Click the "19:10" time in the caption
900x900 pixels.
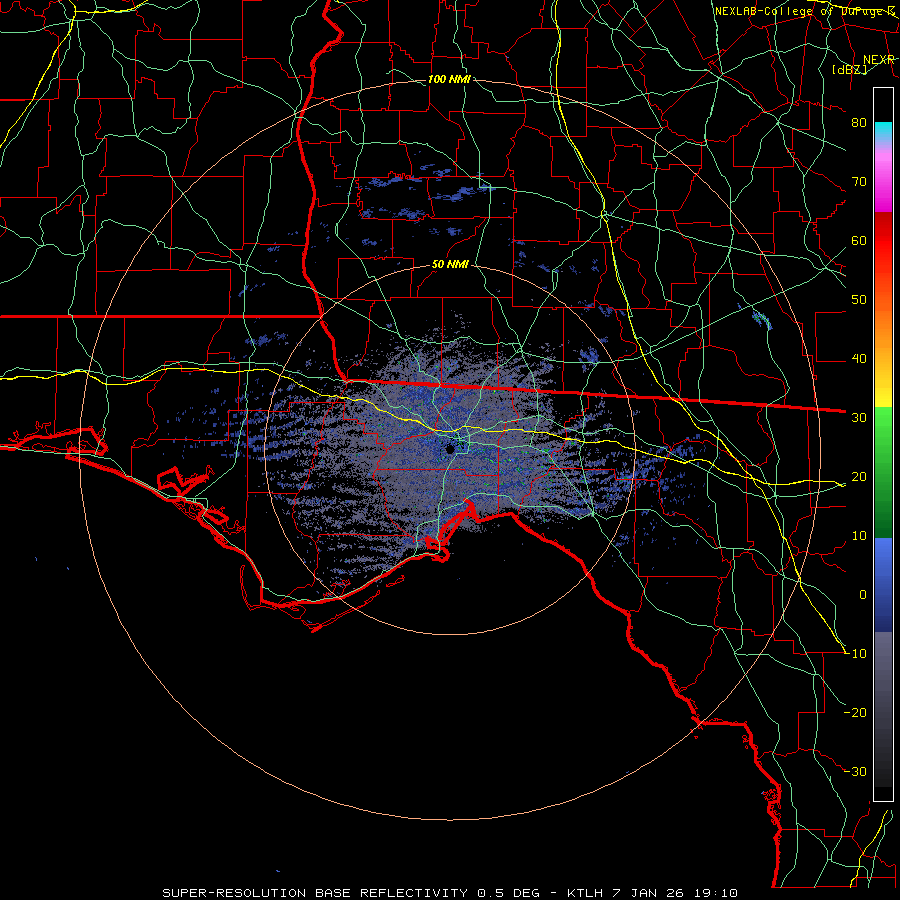(x=715, y=893)
